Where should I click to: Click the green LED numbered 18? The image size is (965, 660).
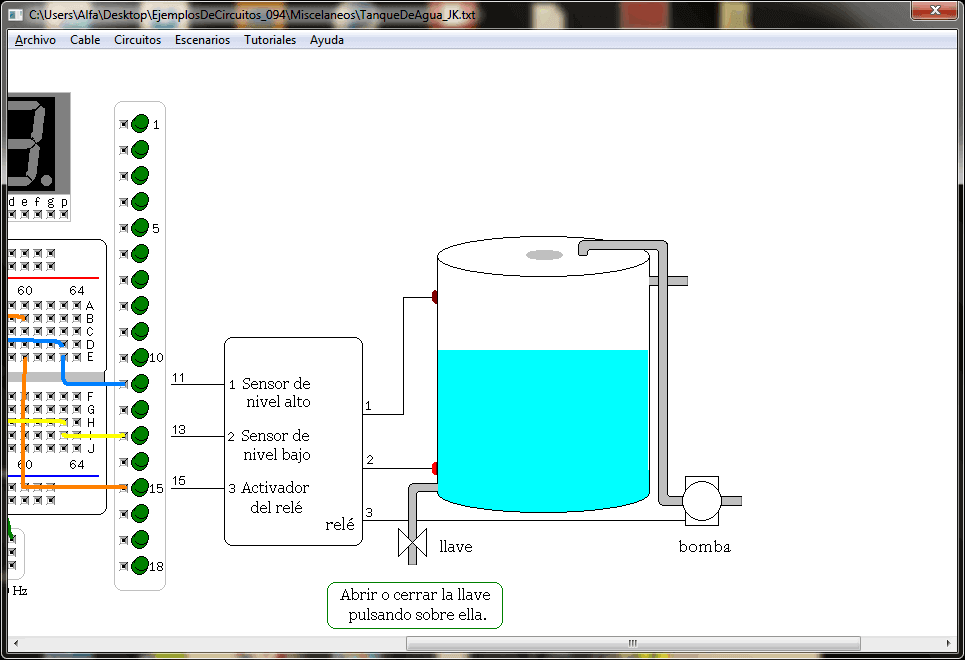pyautogui.click(x=140, y=566)
